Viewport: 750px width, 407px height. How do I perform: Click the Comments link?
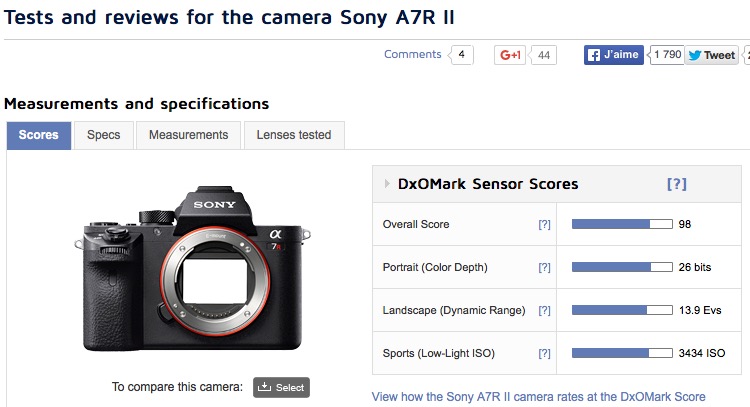412,55
